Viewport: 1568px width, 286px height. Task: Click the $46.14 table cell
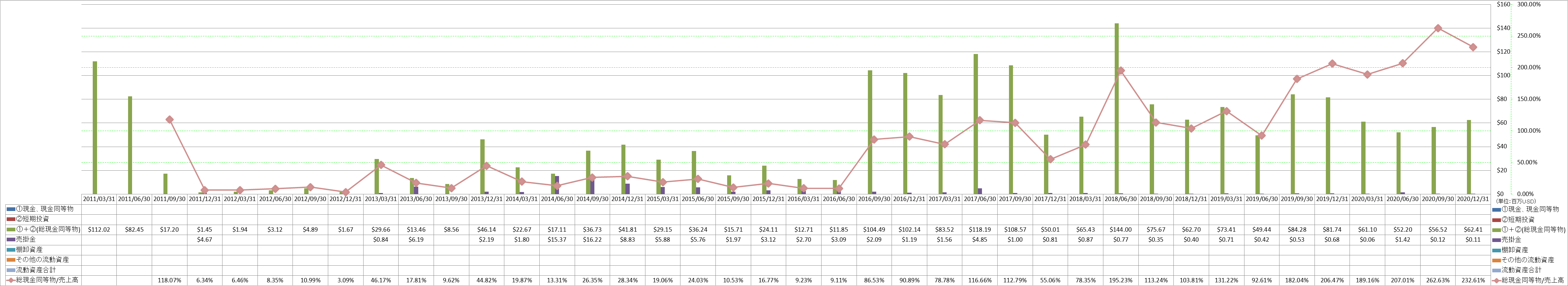486,229
